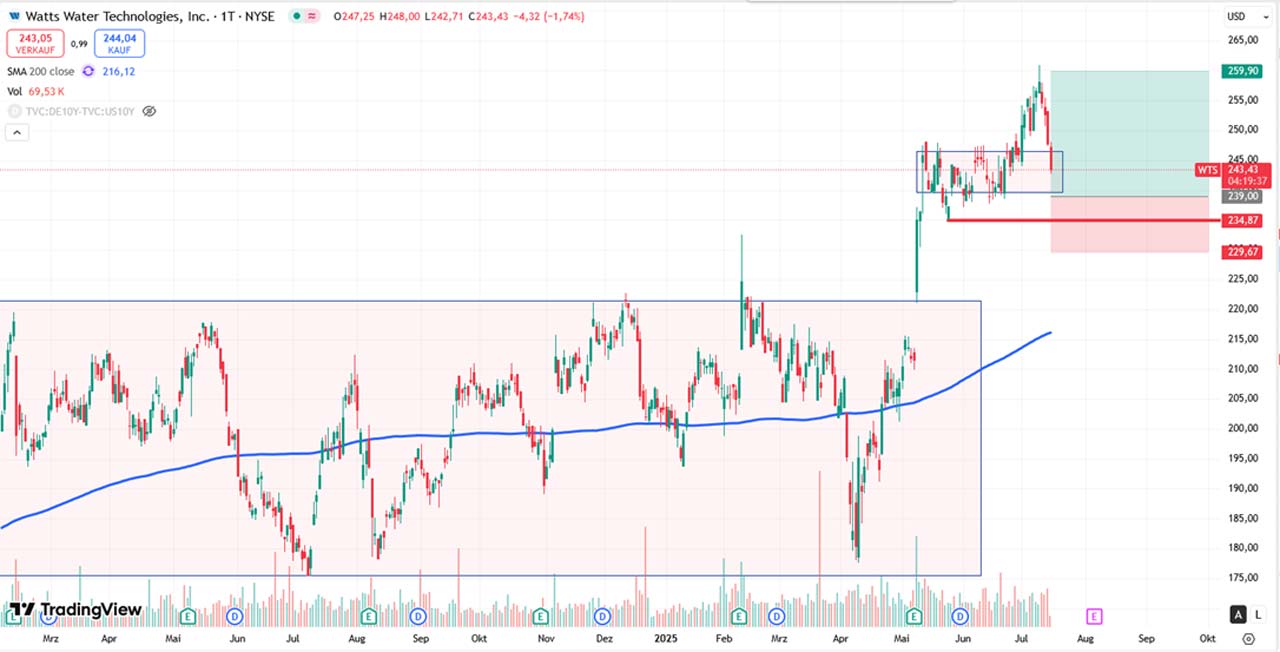
Task: Open the chart settings gear icon
Action: point(1248,638)
